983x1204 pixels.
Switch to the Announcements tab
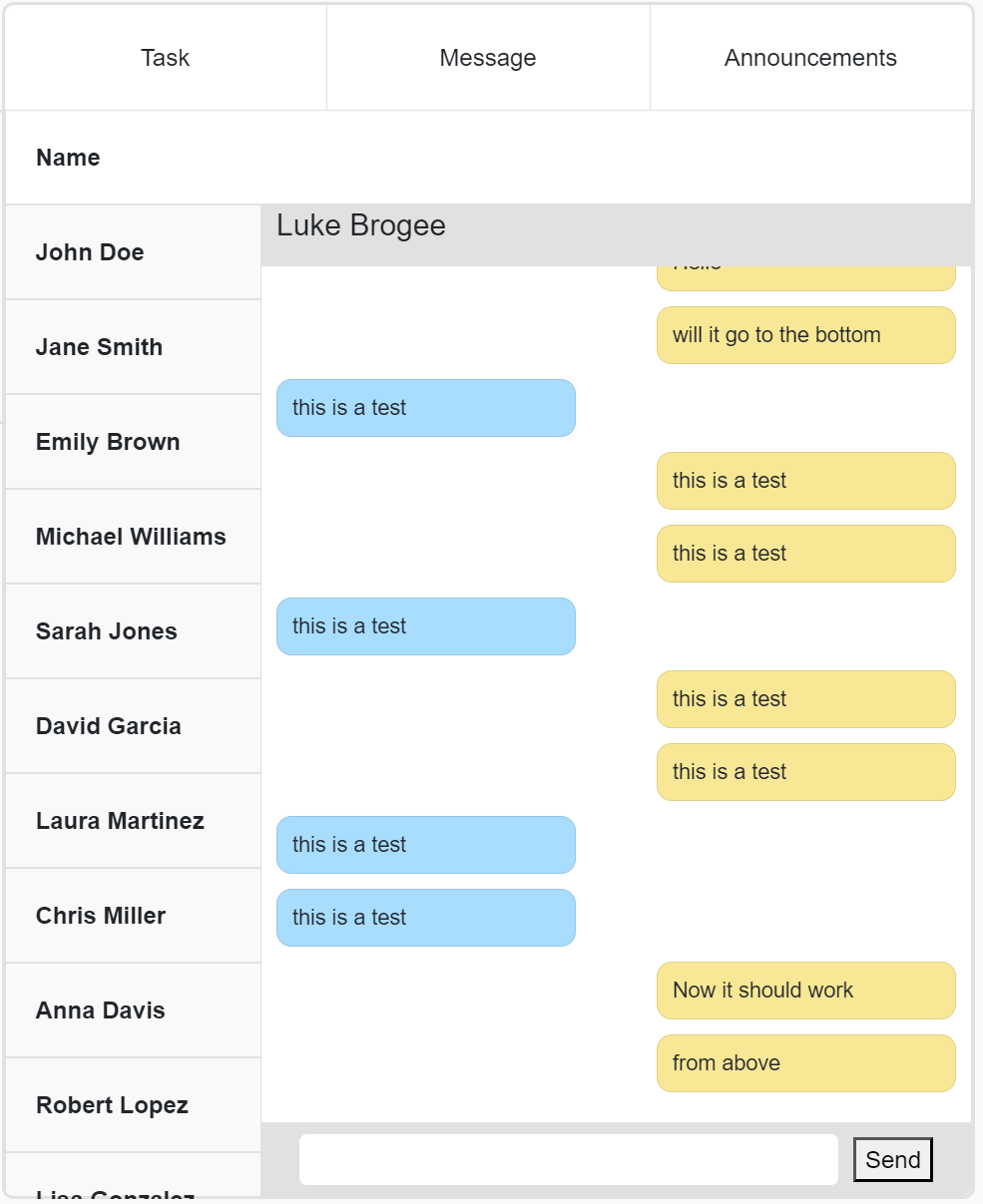click(809, 57)
